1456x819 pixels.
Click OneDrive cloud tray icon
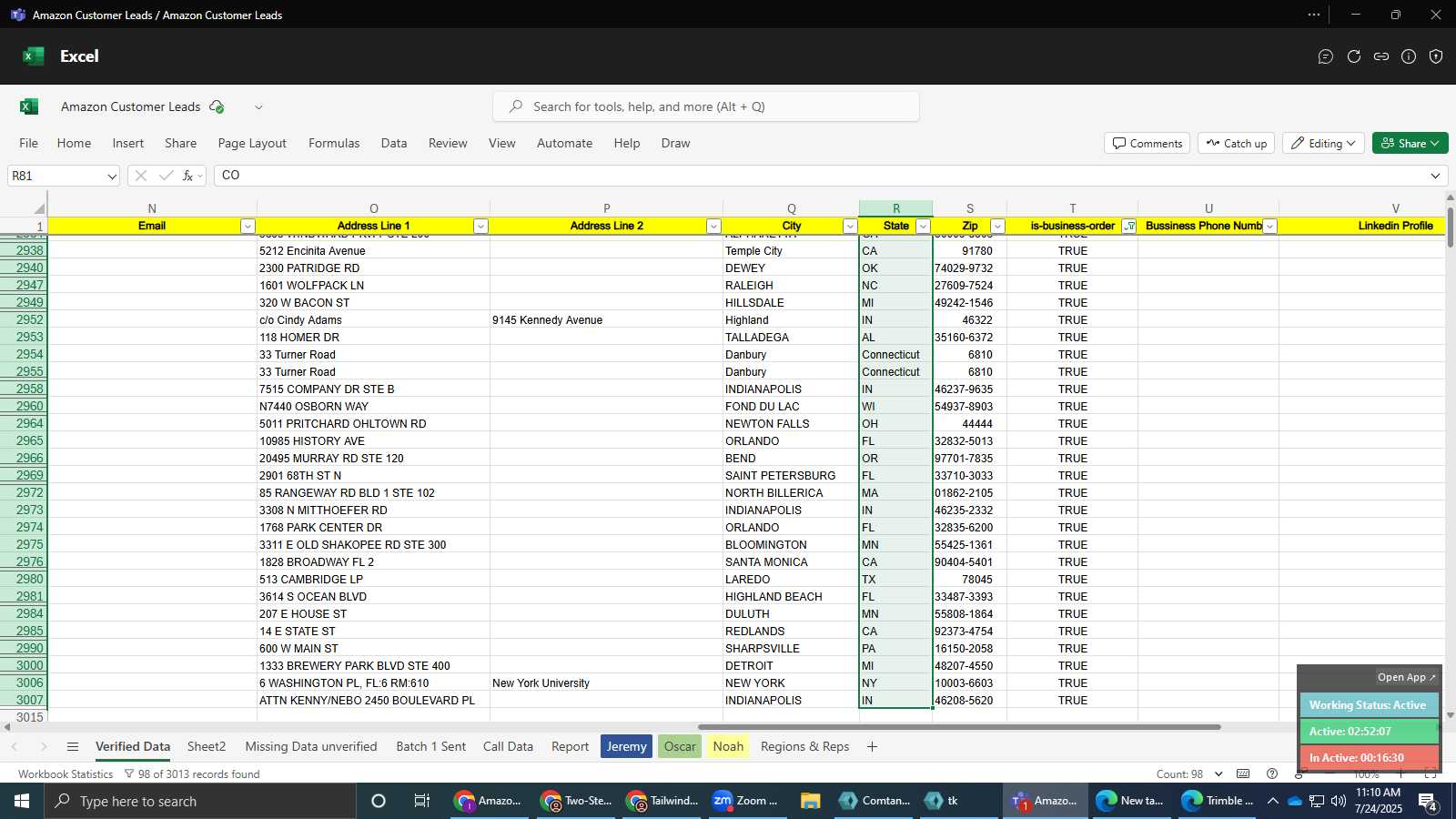tap(1294, 801)
